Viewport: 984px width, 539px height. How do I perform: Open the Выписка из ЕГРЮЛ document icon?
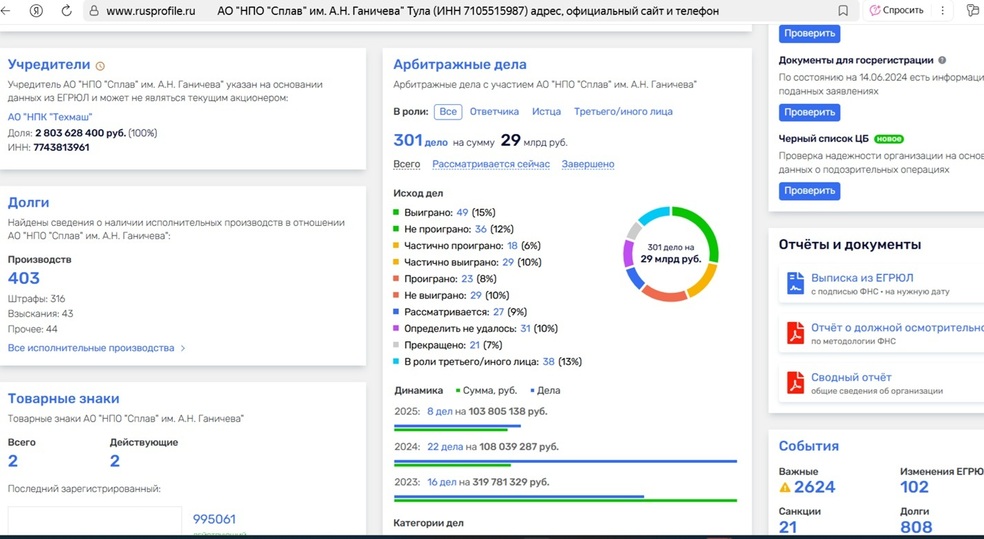click(x=795, y=283)
